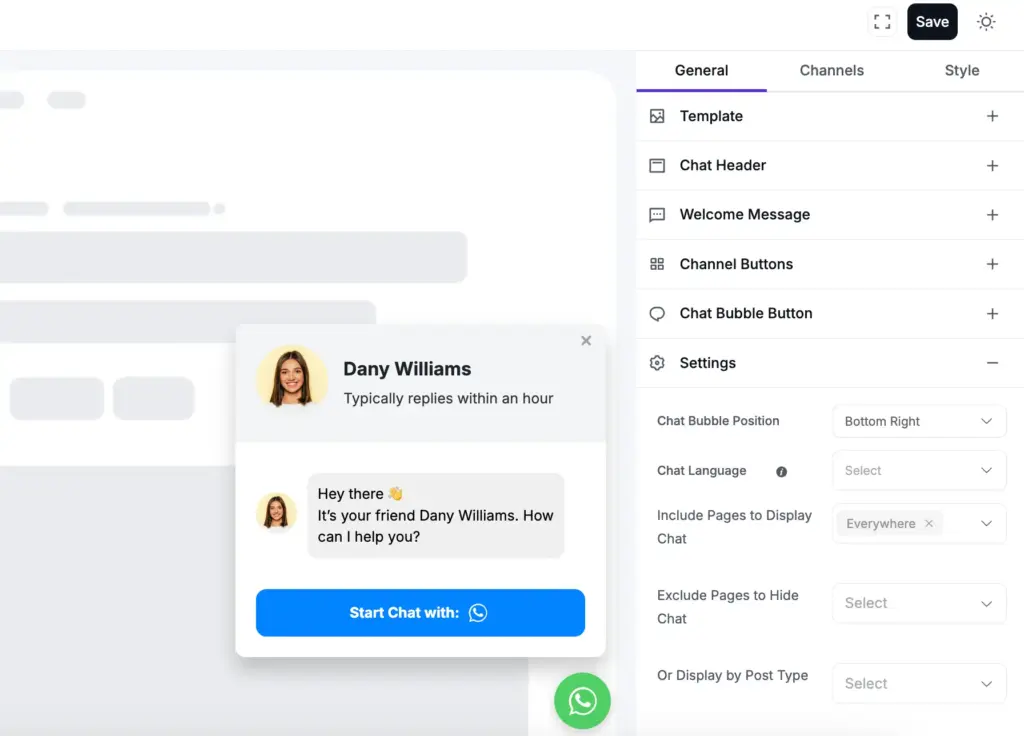
Task: Click the Channel Buttons grid icon
Action: click(x=657, y=264)
